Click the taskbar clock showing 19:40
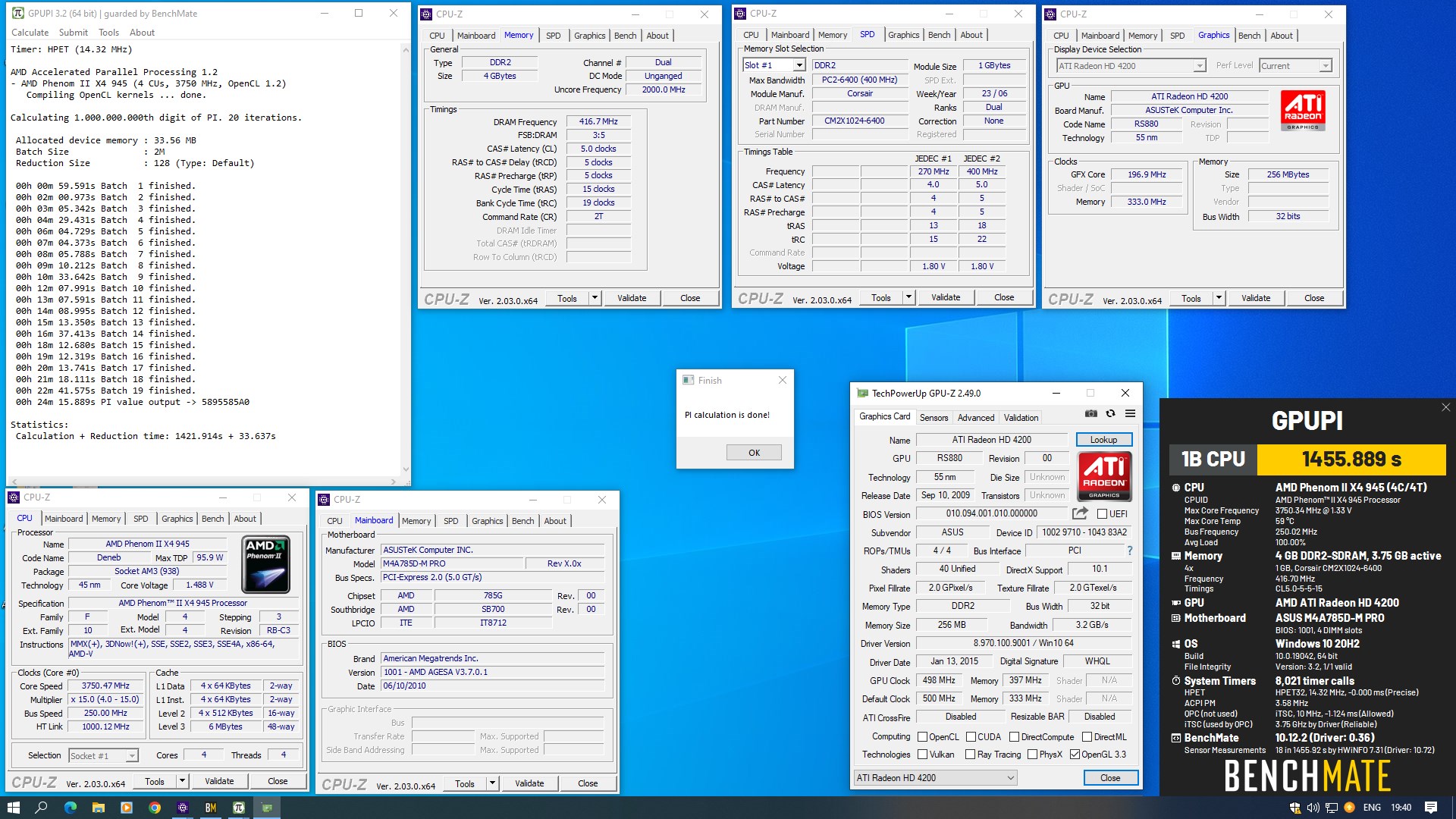Viewport: 1456px width, 819px height. click(x=1401, y=808)
